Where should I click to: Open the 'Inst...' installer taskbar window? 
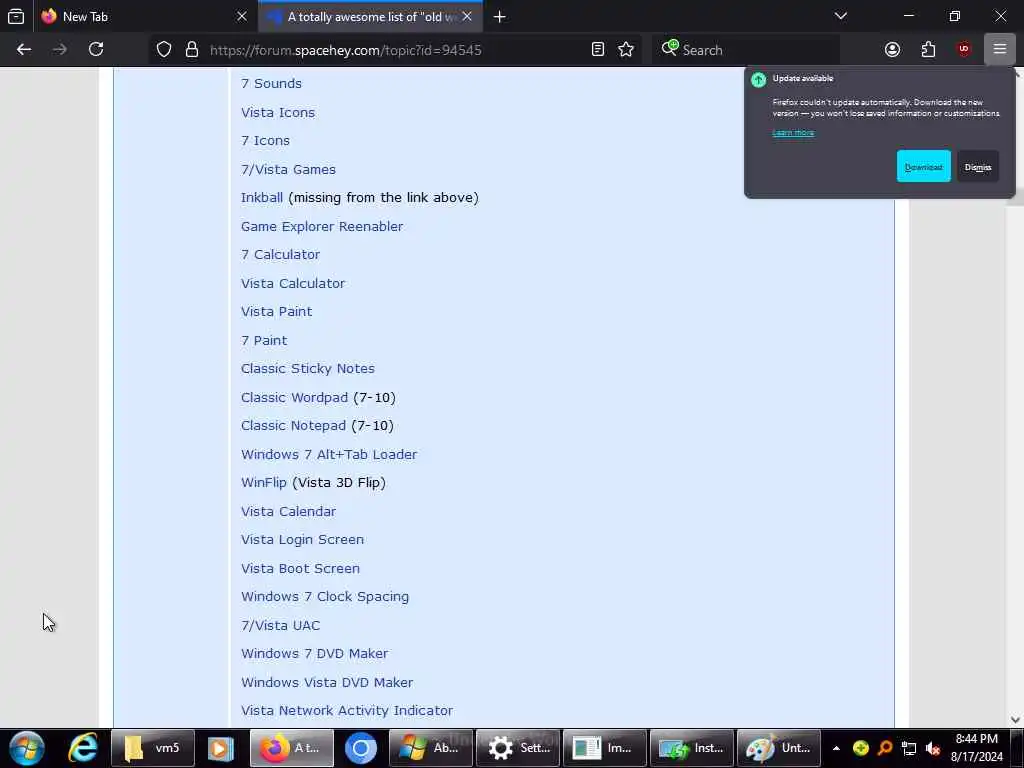(x=692, y=748)
